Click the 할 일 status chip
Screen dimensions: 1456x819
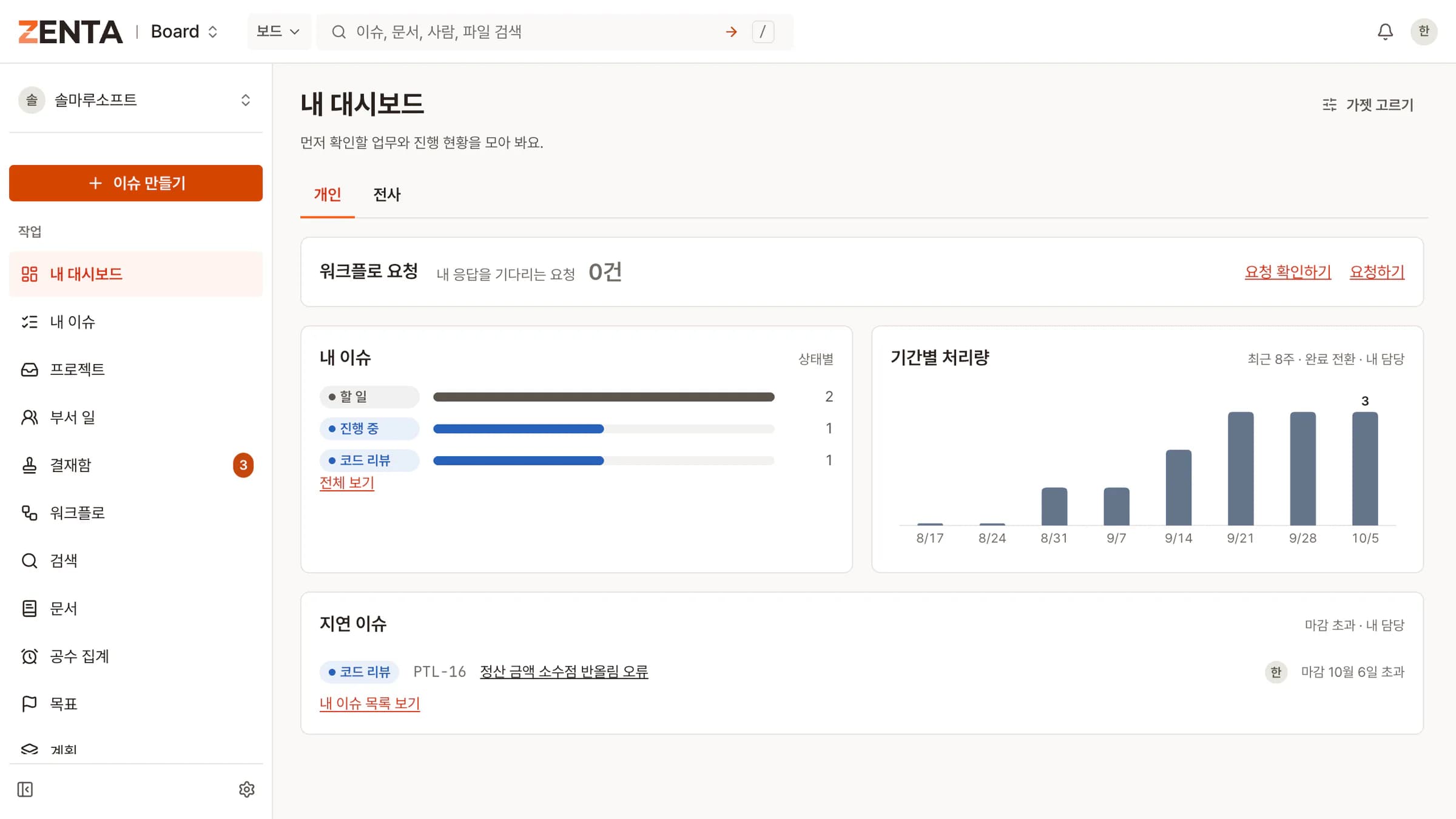coord(369,397)
